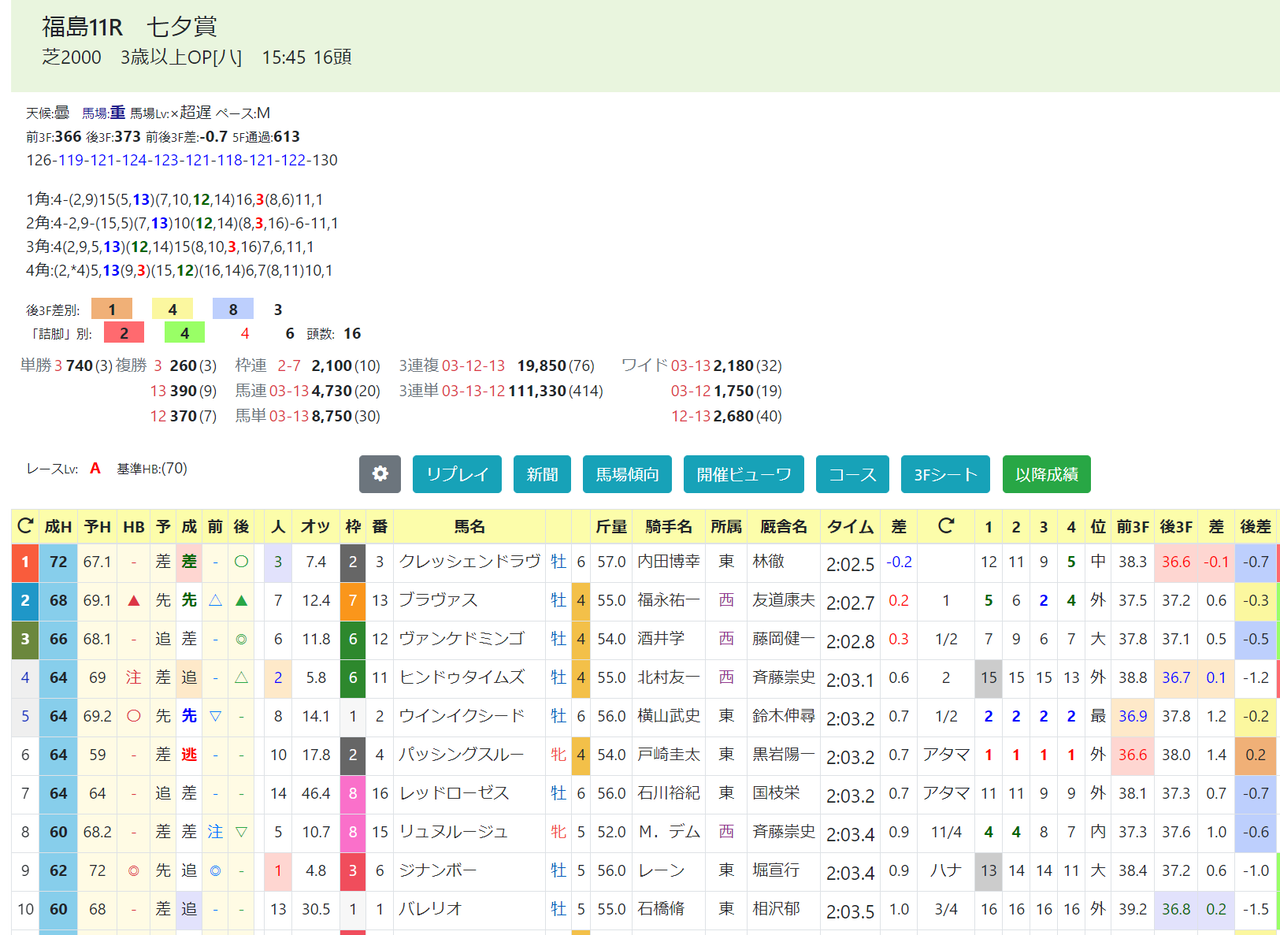Click jockey name 戸崎圭太
This screenshot has width=1280, height=935.
coord(669,755)
